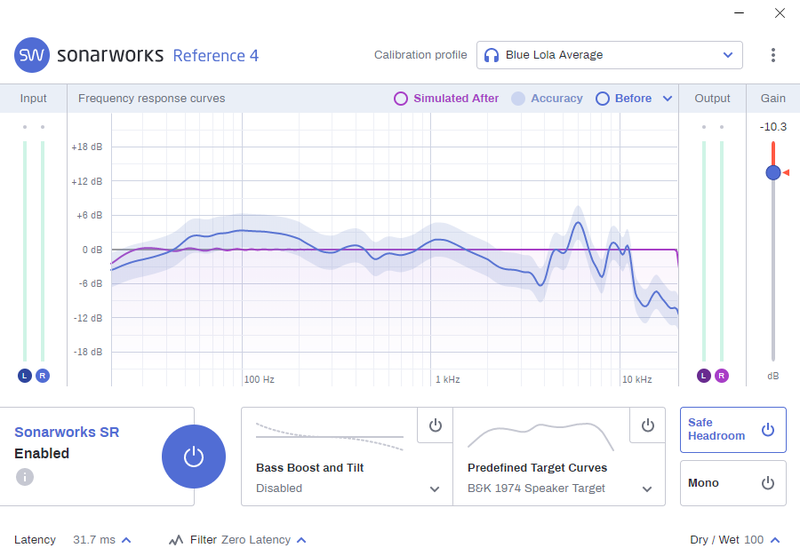The image size is (800, 548).
Task: Click the red gain limit marker
Action: 786,172
